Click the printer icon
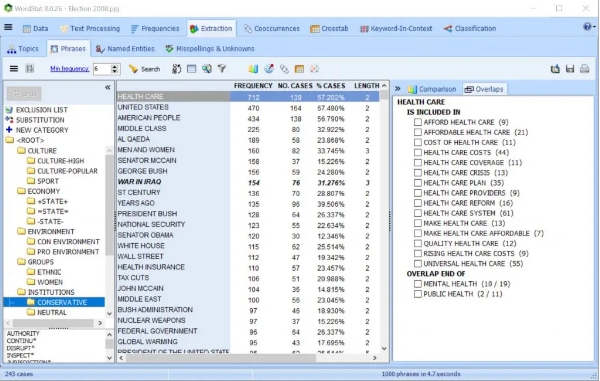The image size is (600, 381). click(x=584, y=69)
